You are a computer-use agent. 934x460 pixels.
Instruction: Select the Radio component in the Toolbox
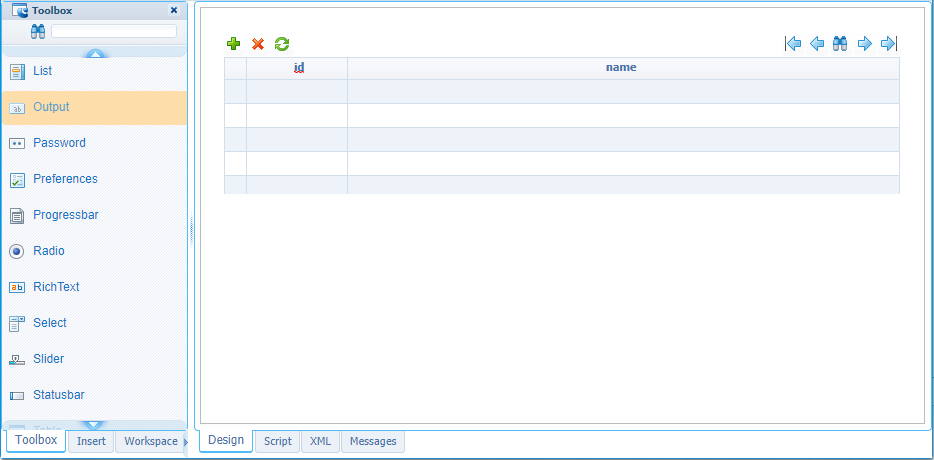[x=49, y=251]
